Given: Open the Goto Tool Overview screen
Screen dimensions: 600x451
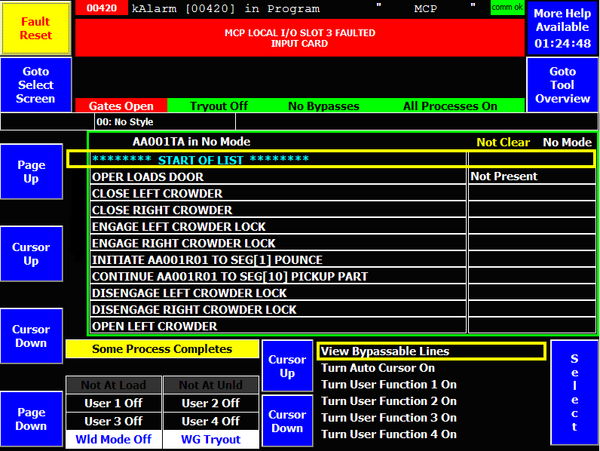Looking at the screenshot, I should (562, 86).
